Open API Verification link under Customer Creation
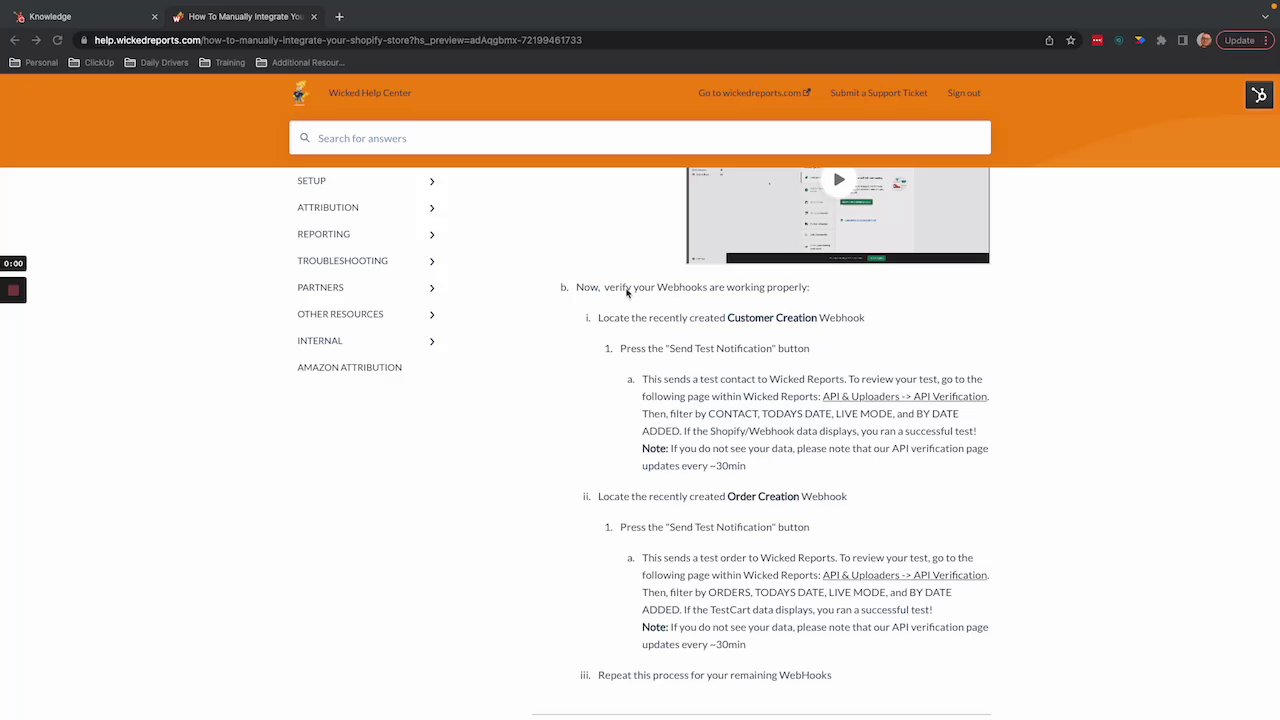Screen dimensions: 1280x720 tap(904, 396)
